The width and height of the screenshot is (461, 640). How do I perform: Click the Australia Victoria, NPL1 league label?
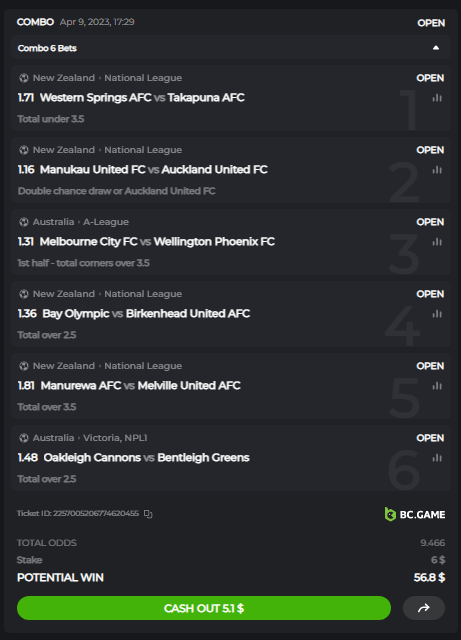tap(90, 438)
